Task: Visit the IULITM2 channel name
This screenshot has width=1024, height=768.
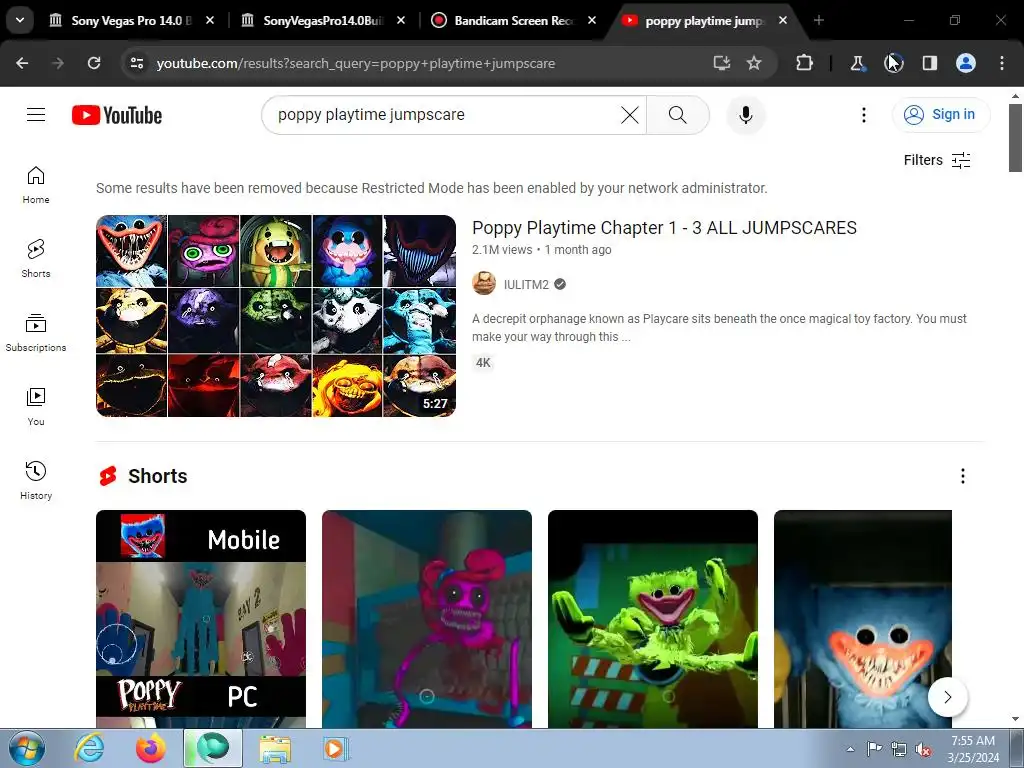Action: coord(526,284)
